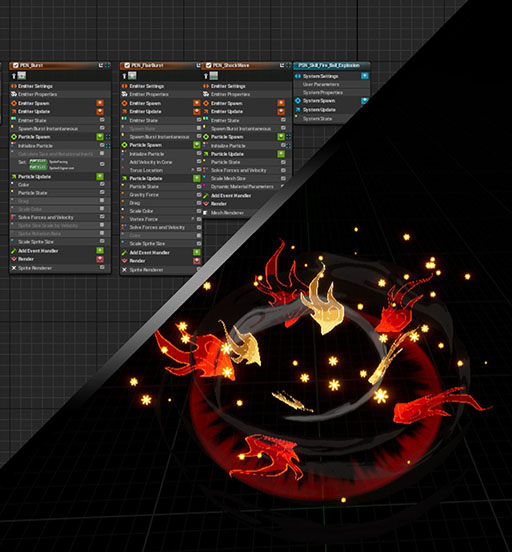Viewport: 512px width, 552px height.
Task: Open FlairBurst emitter's header options icon
Action: tap(198, 65)
